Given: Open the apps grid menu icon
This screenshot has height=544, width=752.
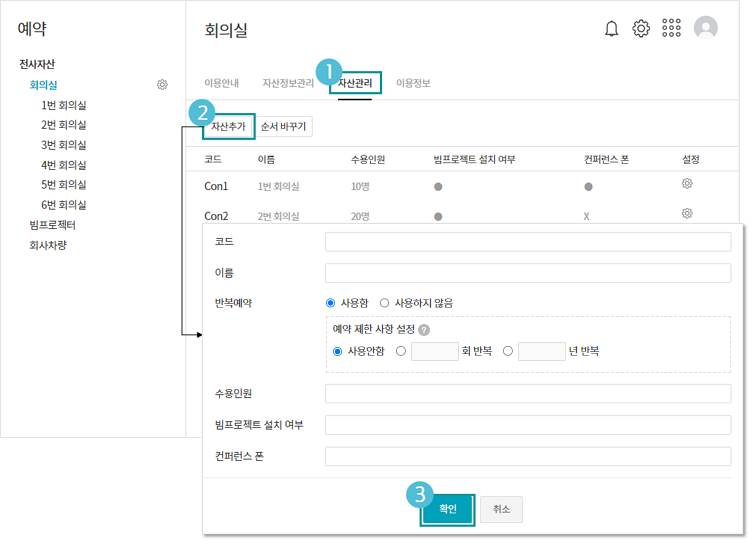Looking at the screenshot, I should coord(672,29).
